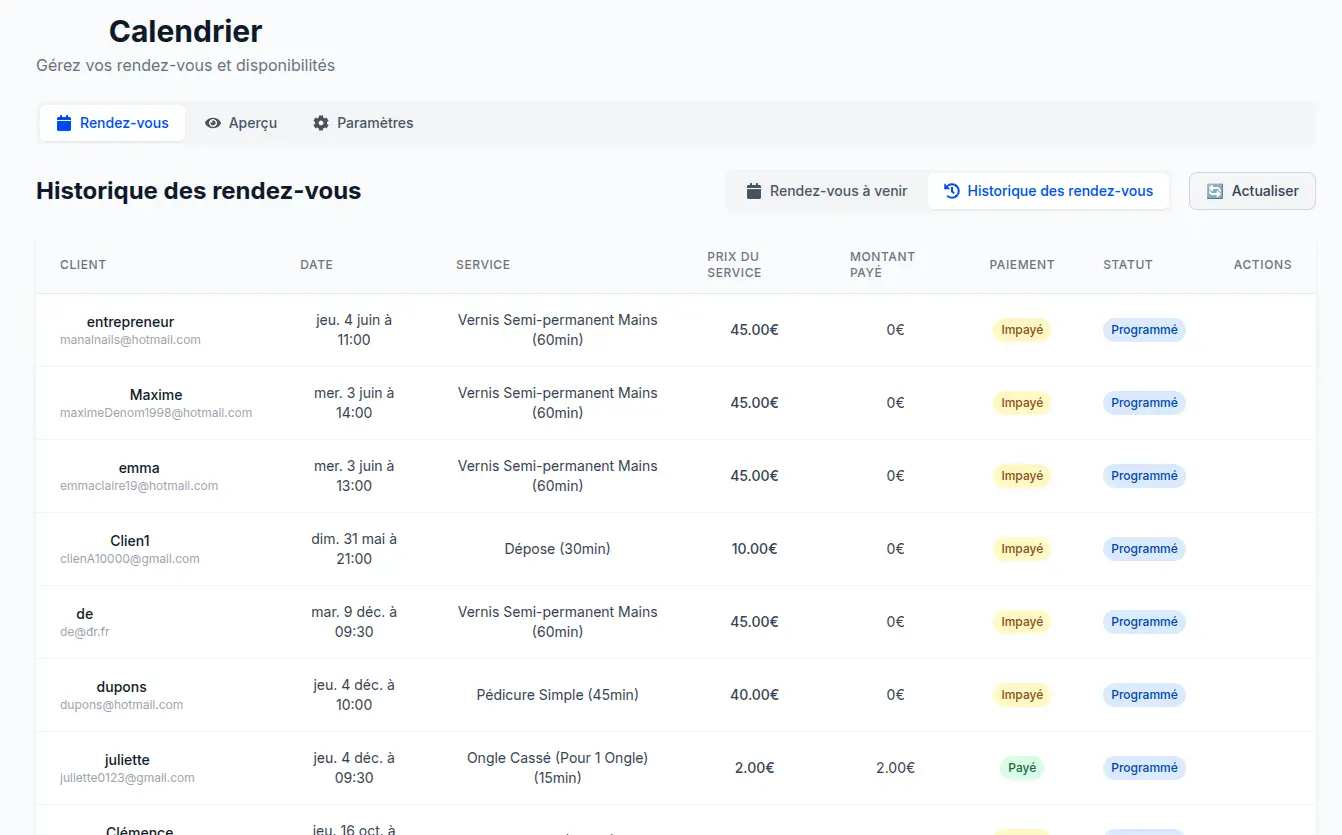Click the Pédicure Simple (45min) service cell
Image resolution: width=1342 pixels, height=835 pixels.
pyautogui.click(x=558, y=695)
